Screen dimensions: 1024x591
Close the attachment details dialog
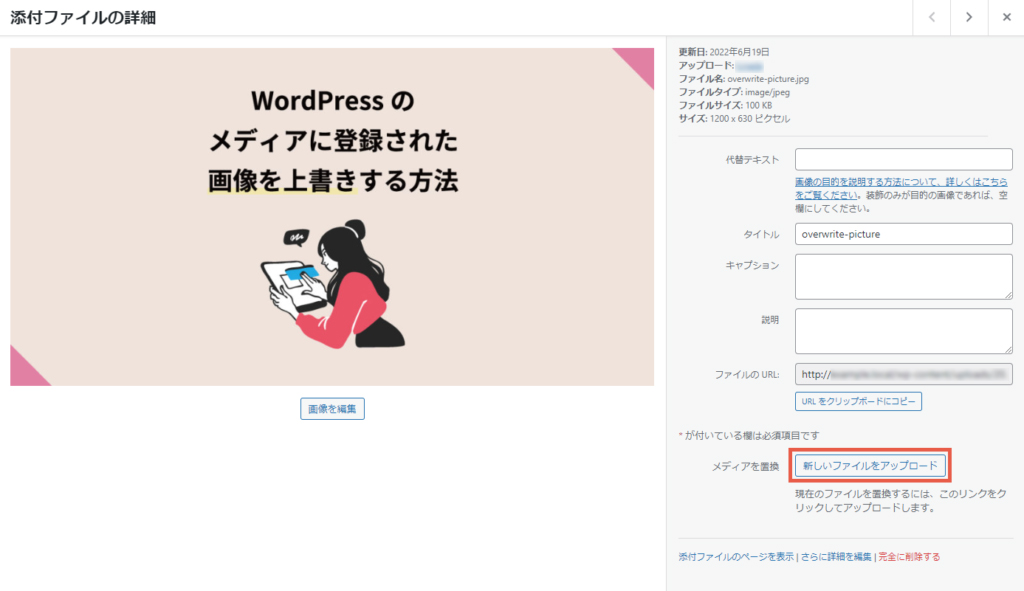tap(1006, 18)
